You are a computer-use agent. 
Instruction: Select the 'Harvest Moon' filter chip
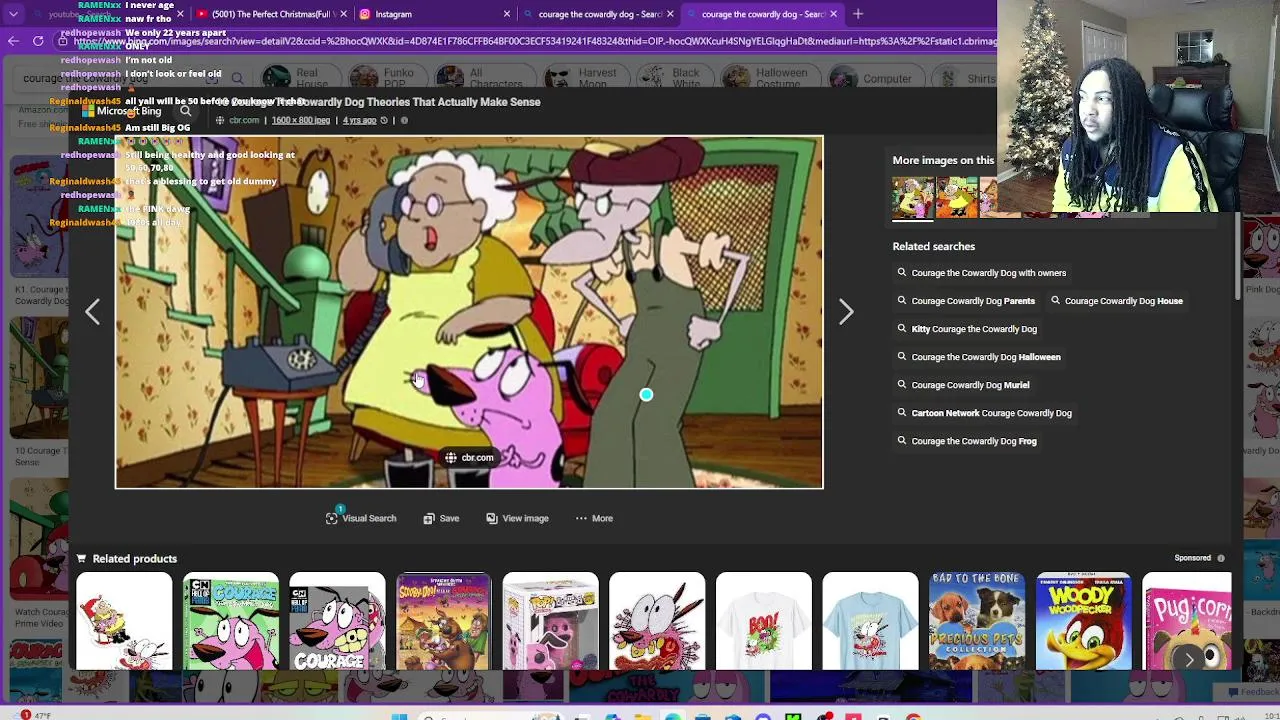coord(584,78)
